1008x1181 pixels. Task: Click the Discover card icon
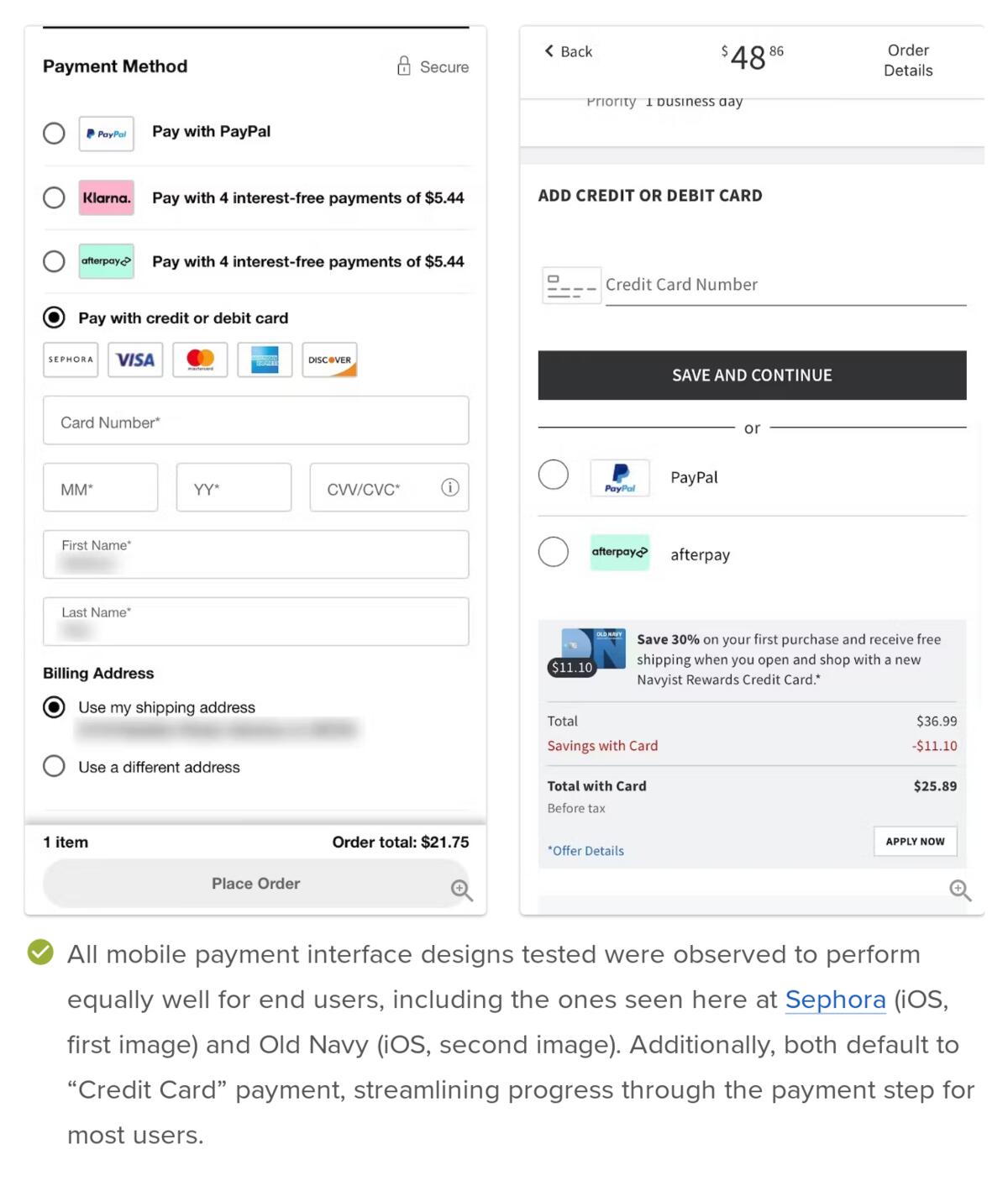(329, 360)
